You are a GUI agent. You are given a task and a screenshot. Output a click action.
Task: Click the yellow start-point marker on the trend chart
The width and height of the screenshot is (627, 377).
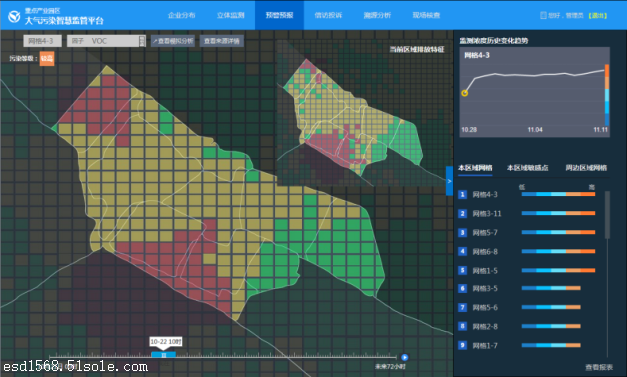[465, 93]
